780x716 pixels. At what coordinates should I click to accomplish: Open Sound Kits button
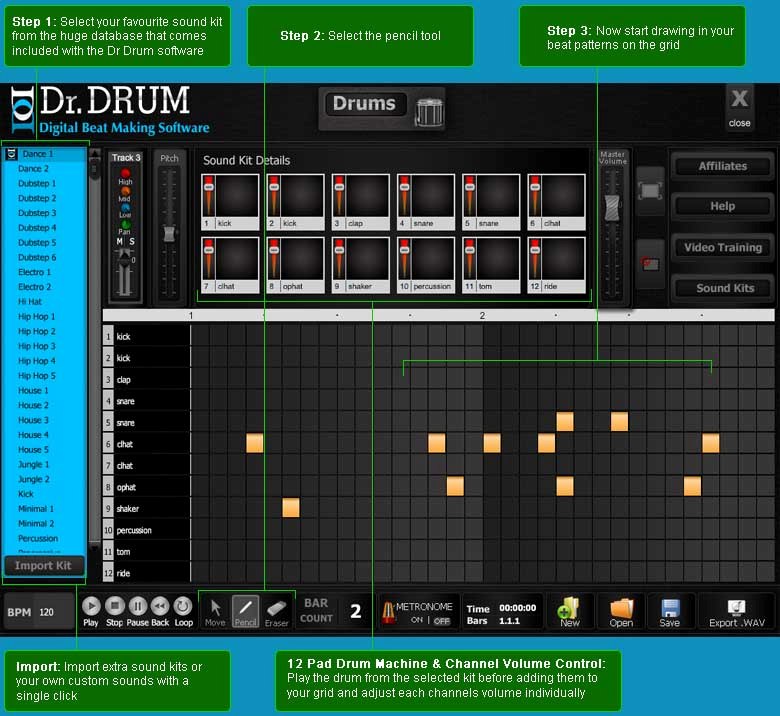[x=722, y=288]
